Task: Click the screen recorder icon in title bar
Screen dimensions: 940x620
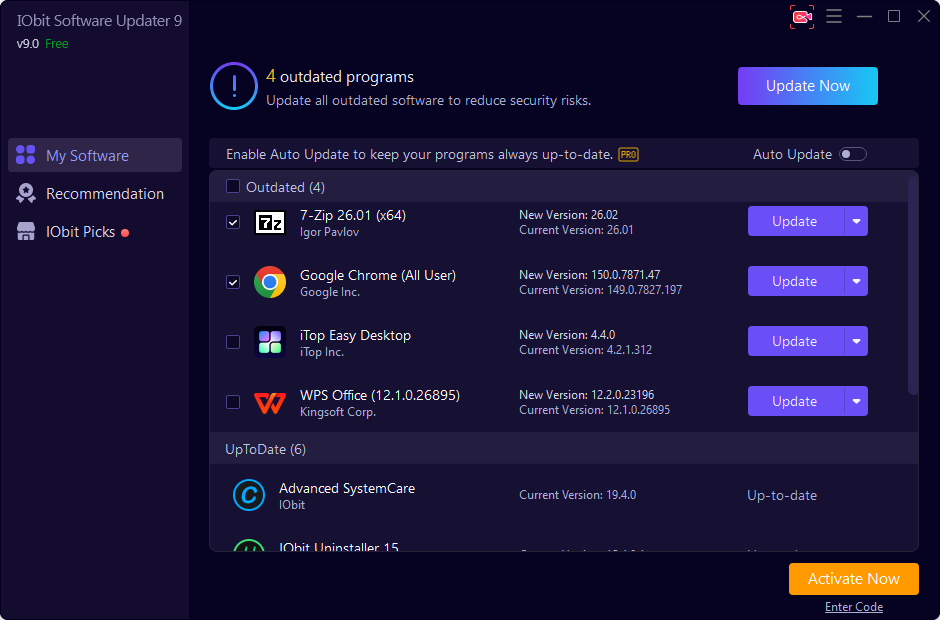Action: [x=802, y=17]
